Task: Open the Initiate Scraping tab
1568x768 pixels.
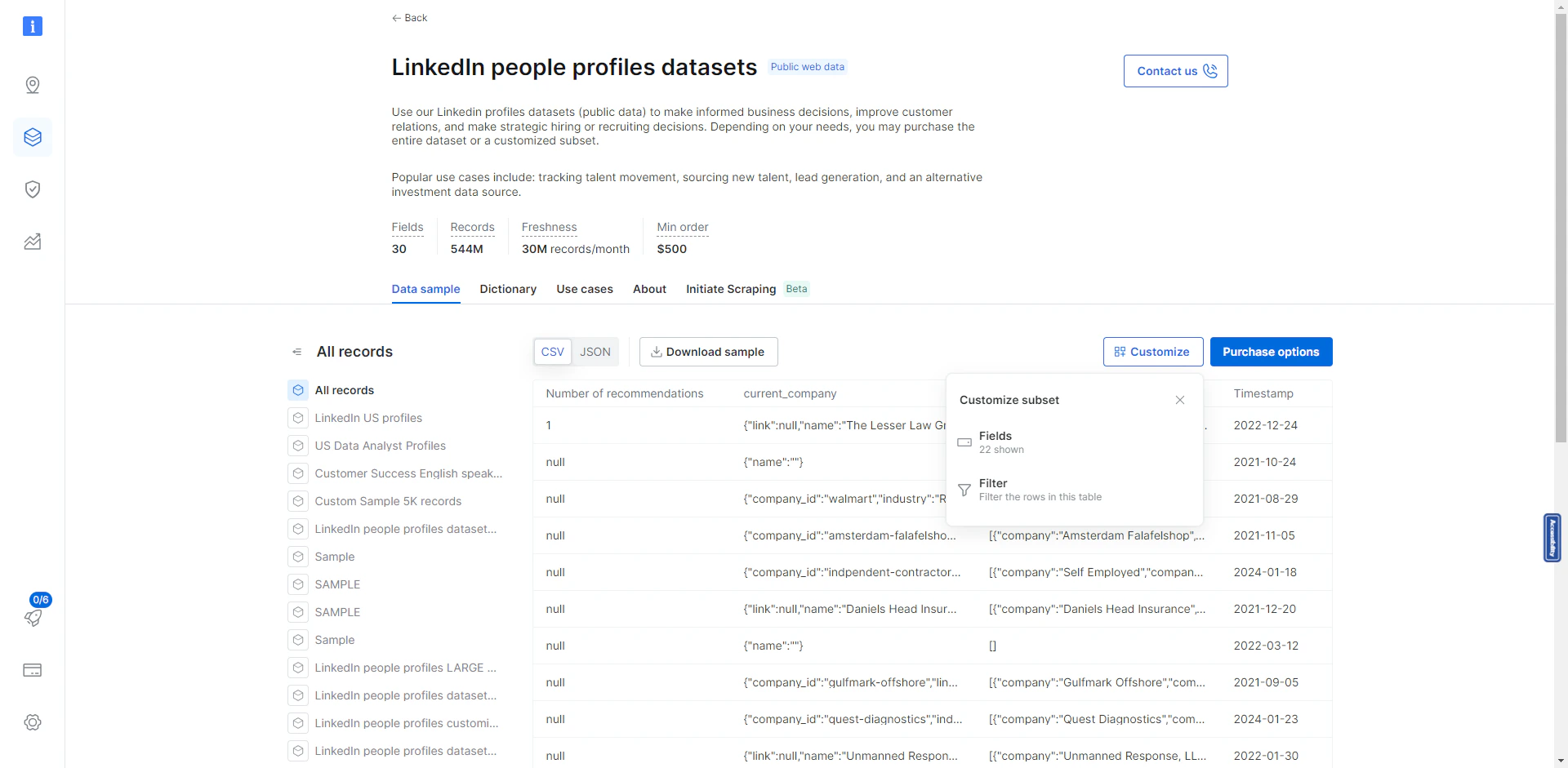Action: click(731, 289)
